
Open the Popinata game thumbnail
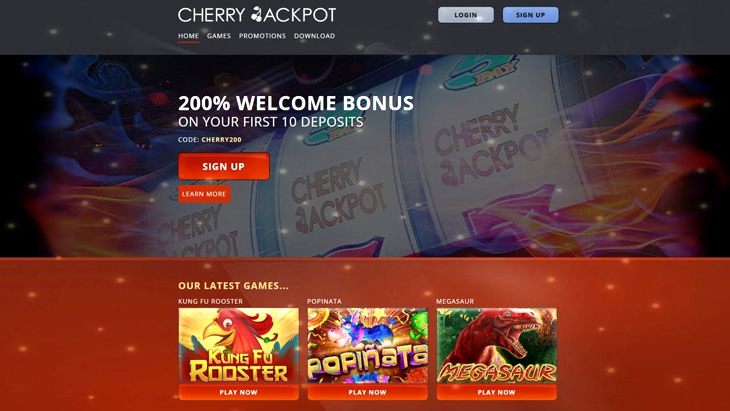point(367,346)
